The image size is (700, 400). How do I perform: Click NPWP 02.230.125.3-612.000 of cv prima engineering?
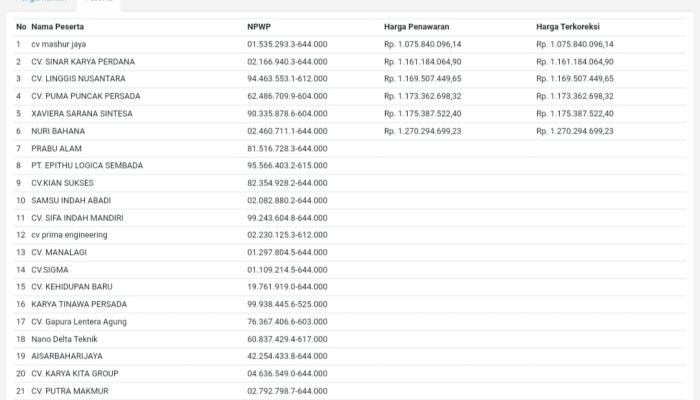(287, 235)
